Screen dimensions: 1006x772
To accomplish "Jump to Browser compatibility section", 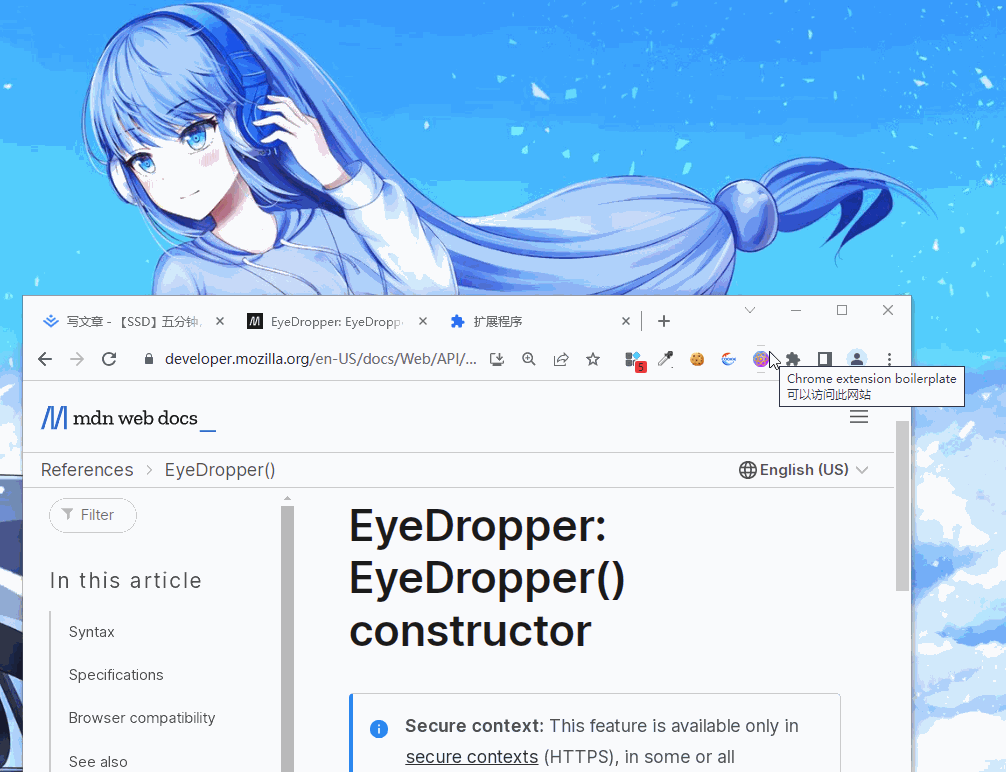I will [x=142, y=717].
